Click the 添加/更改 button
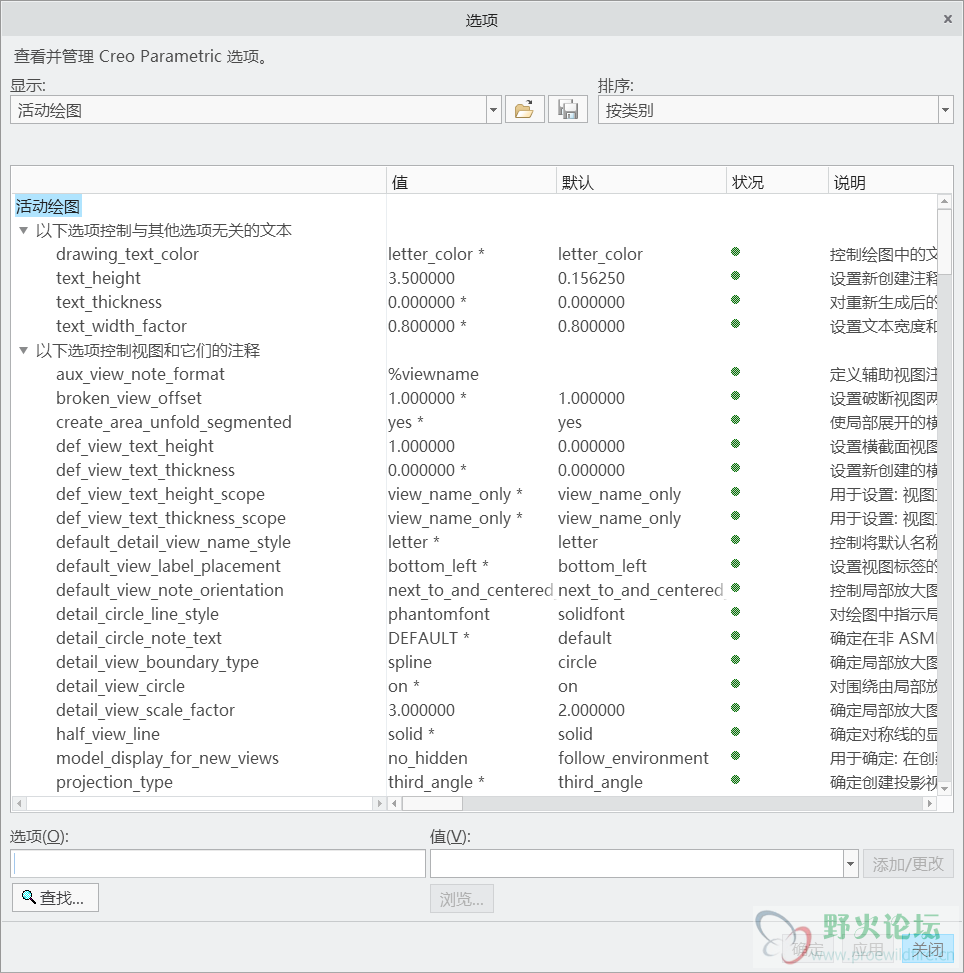Image resolution: width=964 pixels, height=973 pixels. point(908,864)
